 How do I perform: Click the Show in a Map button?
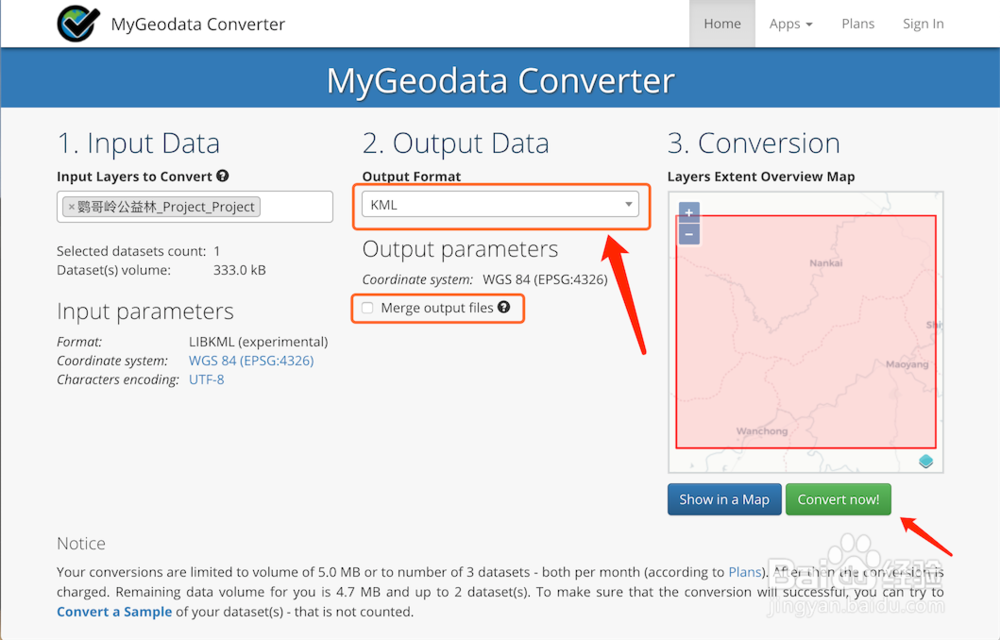[724, 499]
